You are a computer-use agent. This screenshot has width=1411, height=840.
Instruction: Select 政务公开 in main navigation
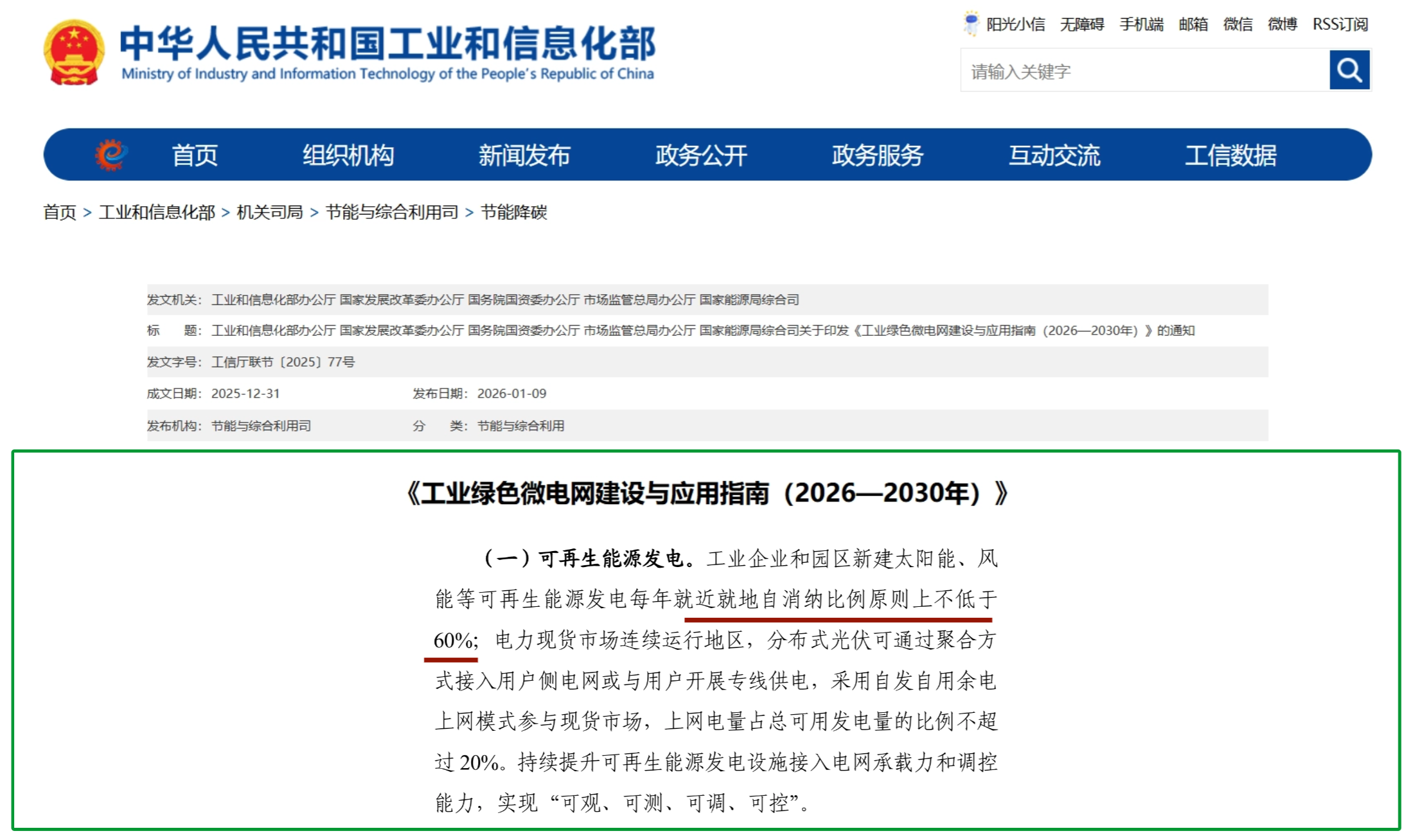tap(701, 155)
